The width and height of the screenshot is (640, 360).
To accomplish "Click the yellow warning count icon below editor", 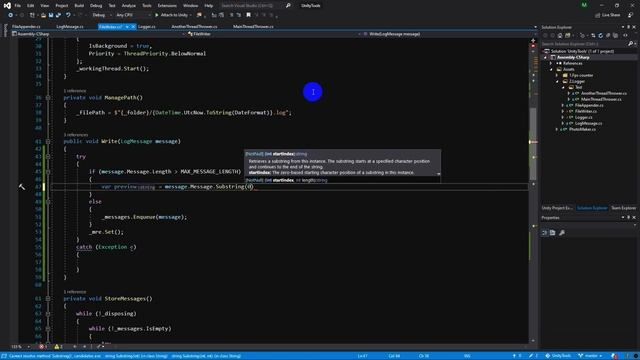I will pos(57,347).
